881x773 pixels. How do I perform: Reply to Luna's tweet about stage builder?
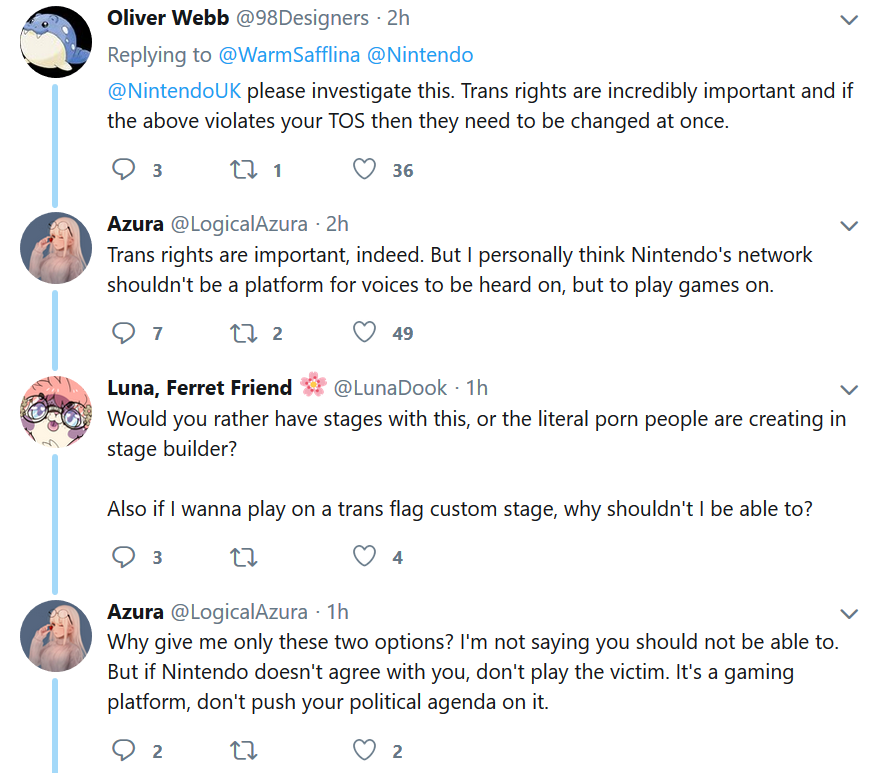click(x=124, y=557)
